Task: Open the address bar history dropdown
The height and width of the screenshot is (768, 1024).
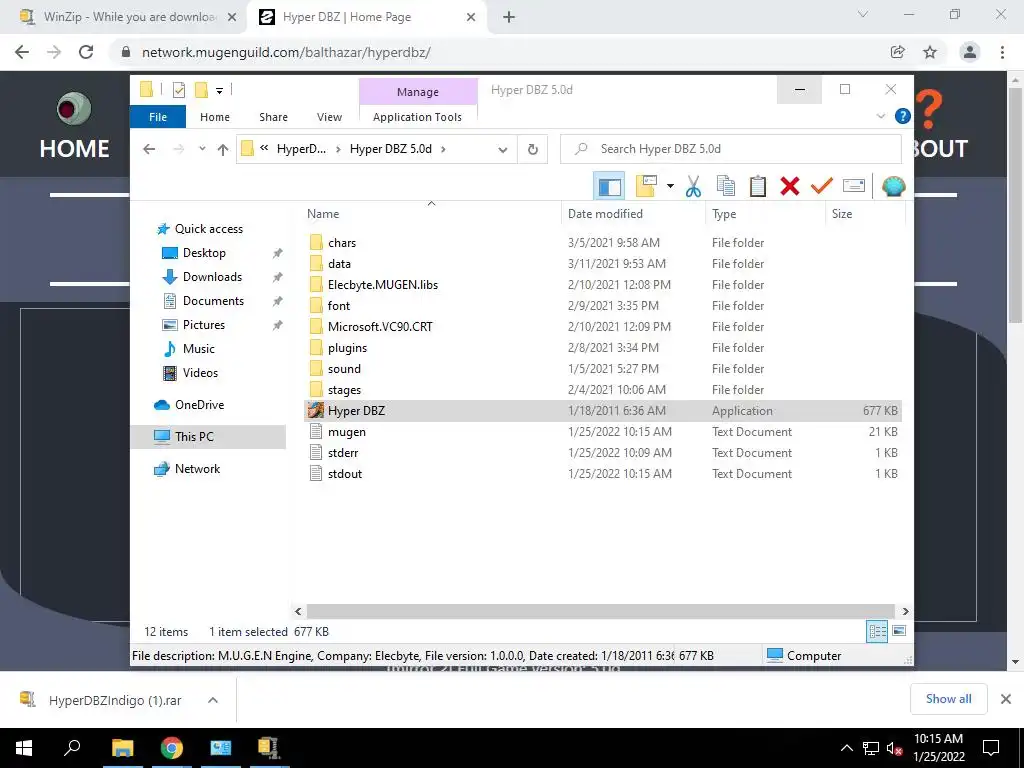Action: coord(502,149)
